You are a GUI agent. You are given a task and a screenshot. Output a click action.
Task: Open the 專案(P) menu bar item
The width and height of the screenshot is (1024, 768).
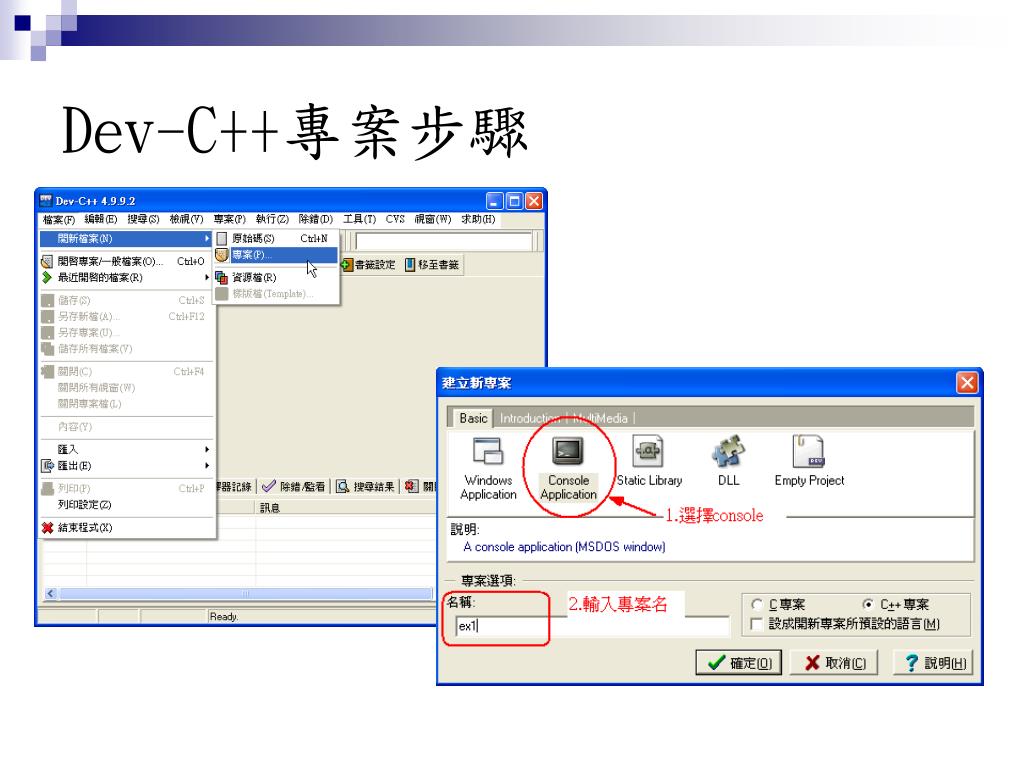pos(230,219)
